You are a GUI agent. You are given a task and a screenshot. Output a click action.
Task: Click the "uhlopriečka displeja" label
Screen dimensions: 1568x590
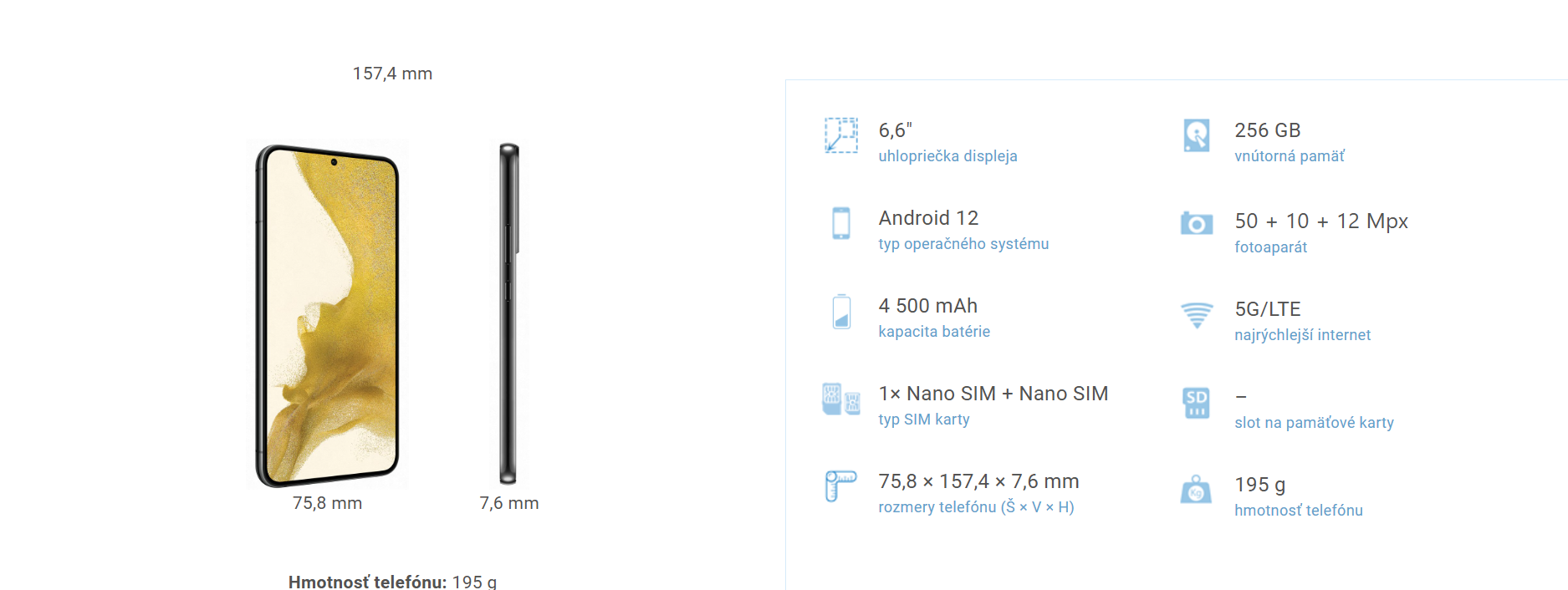point(947,156)
